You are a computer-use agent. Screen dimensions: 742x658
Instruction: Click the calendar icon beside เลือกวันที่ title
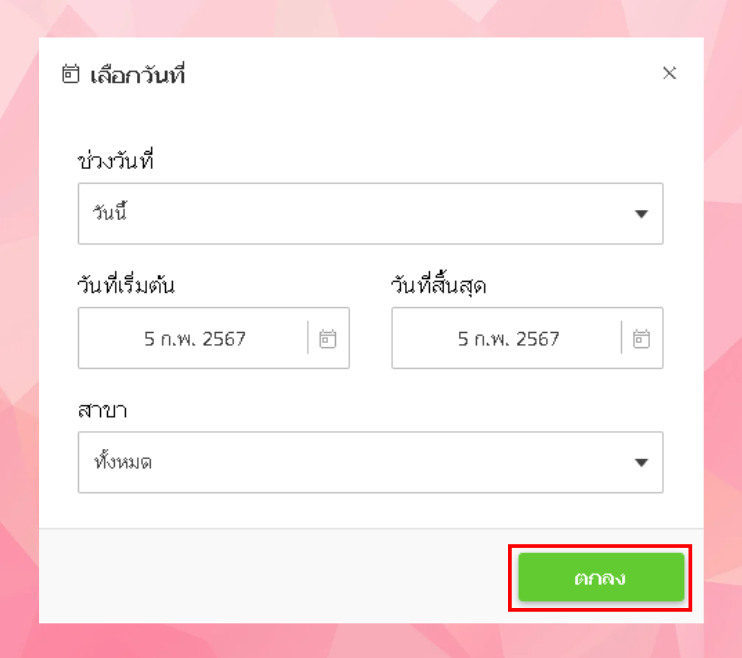pyautogui.click(x=71, y=74)
